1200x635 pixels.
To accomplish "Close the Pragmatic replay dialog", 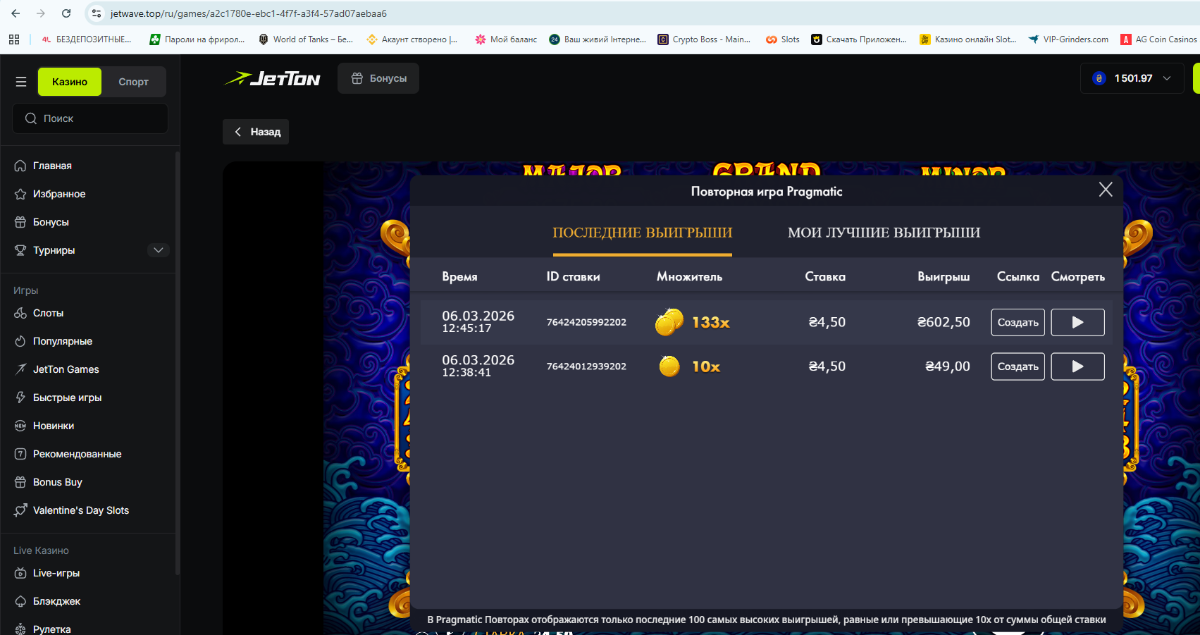I will pyautogui.click(x=1105, y=190).
